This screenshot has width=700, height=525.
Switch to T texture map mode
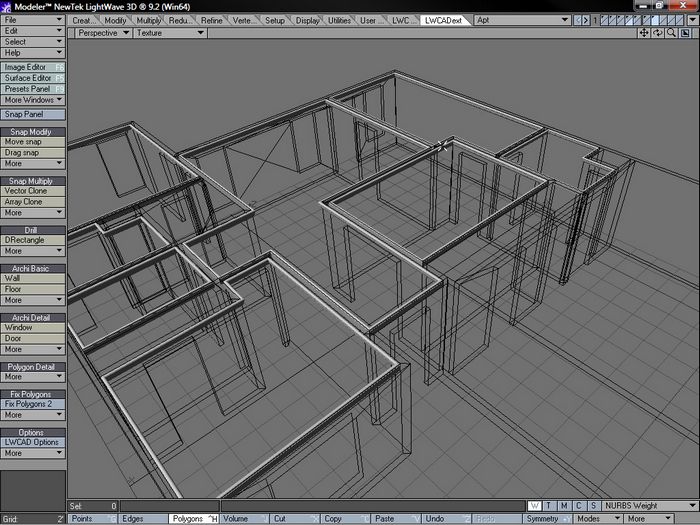(550, 506)
